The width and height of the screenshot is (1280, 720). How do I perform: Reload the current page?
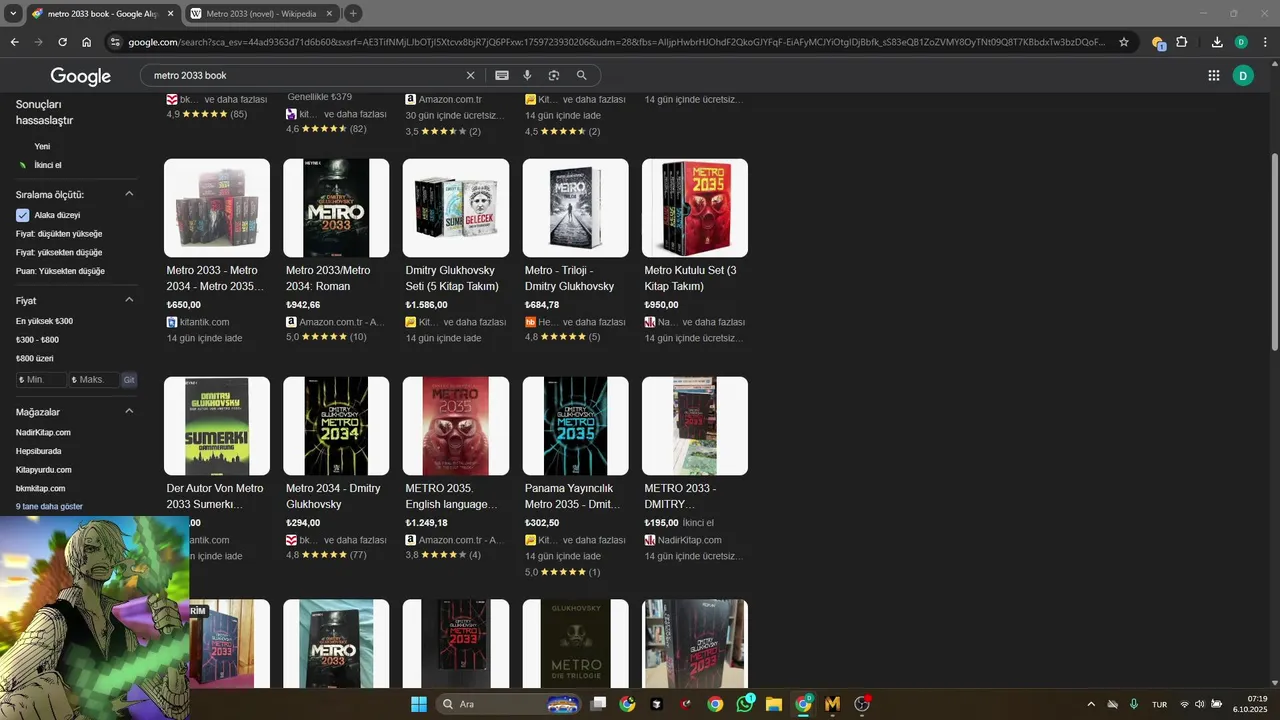[62, 42]
